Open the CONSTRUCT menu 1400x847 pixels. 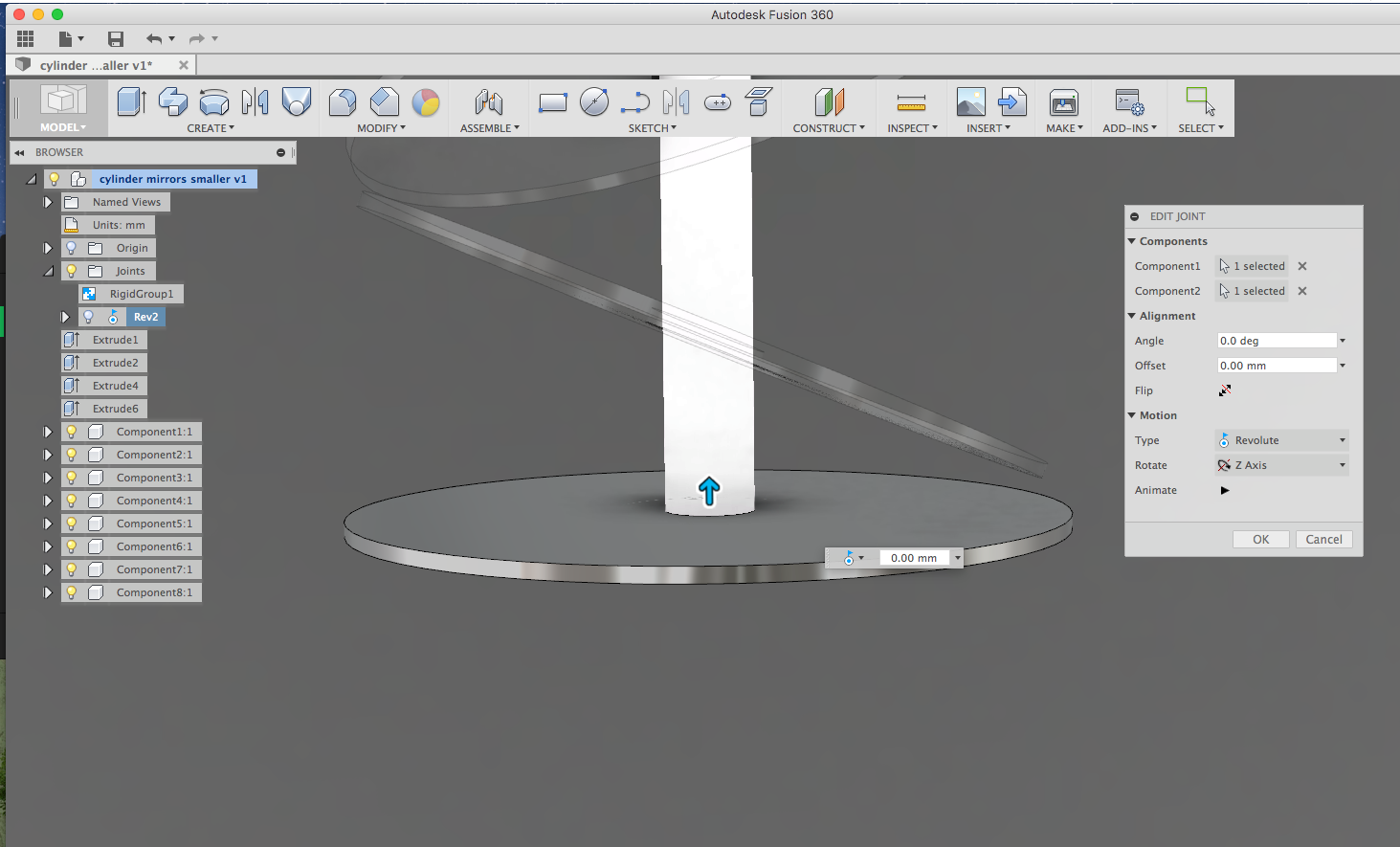(x=829, y=127)
